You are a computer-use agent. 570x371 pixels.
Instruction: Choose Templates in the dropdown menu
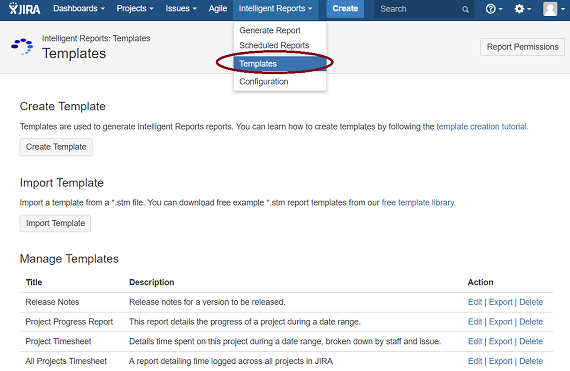280,64
